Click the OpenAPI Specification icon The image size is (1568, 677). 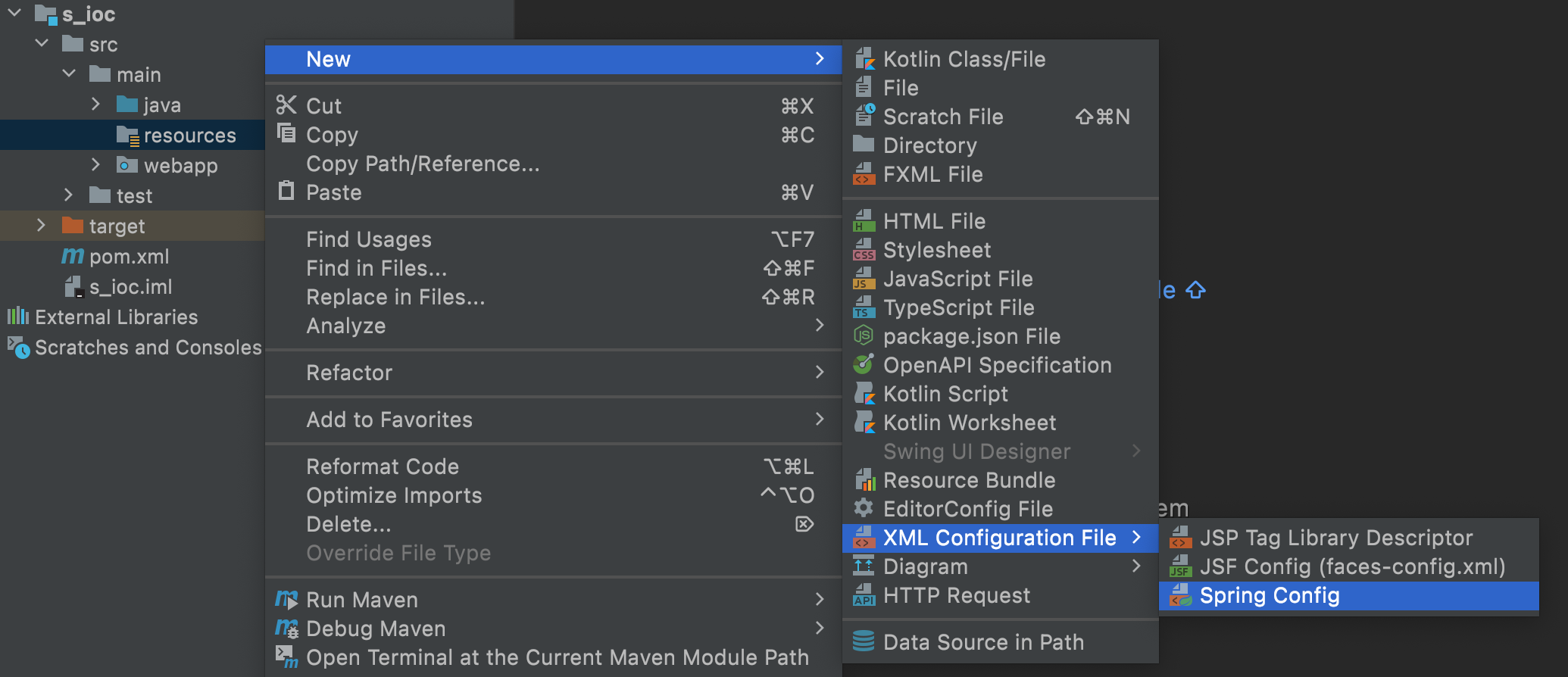[864, 365]
